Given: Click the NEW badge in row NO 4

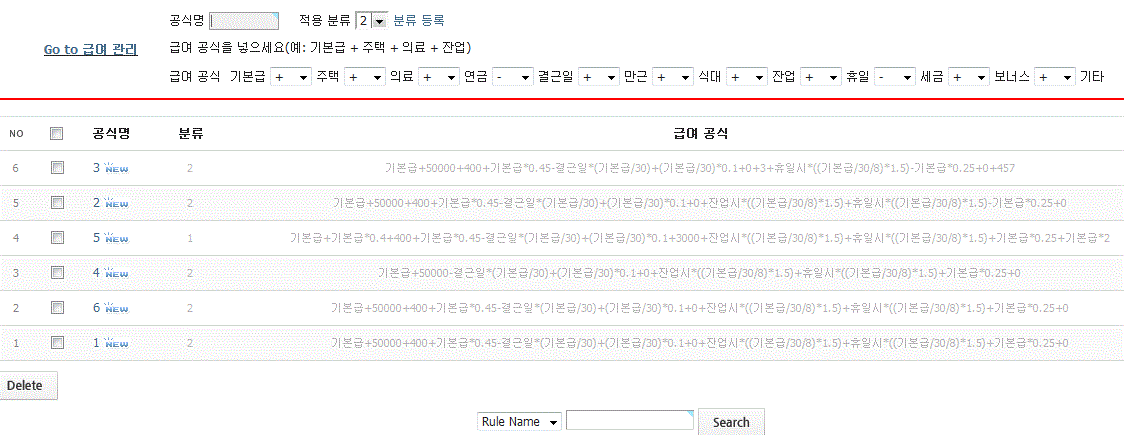Looking at the screenshot, I should tap(117, 238).
